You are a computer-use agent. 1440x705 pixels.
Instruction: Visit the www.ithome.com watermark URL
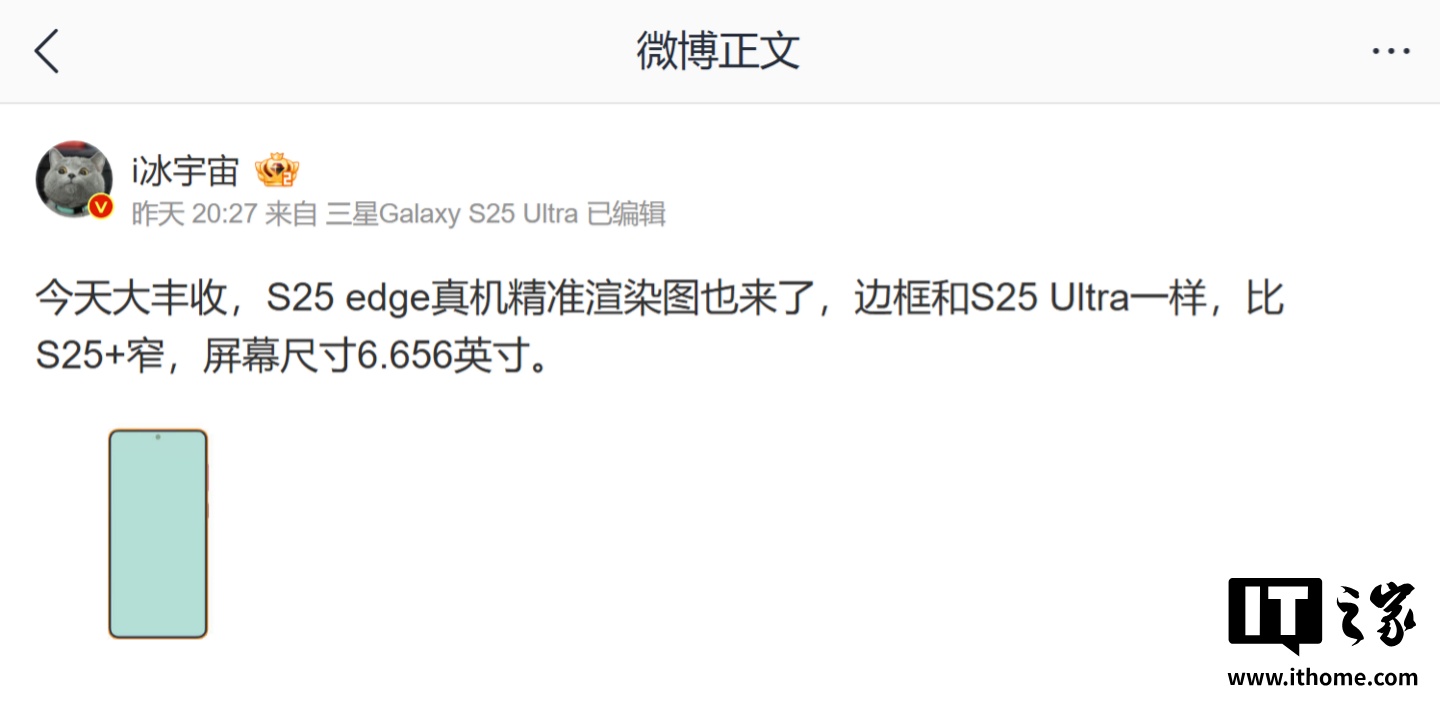pyautogui.click(x=1323, y=677)
